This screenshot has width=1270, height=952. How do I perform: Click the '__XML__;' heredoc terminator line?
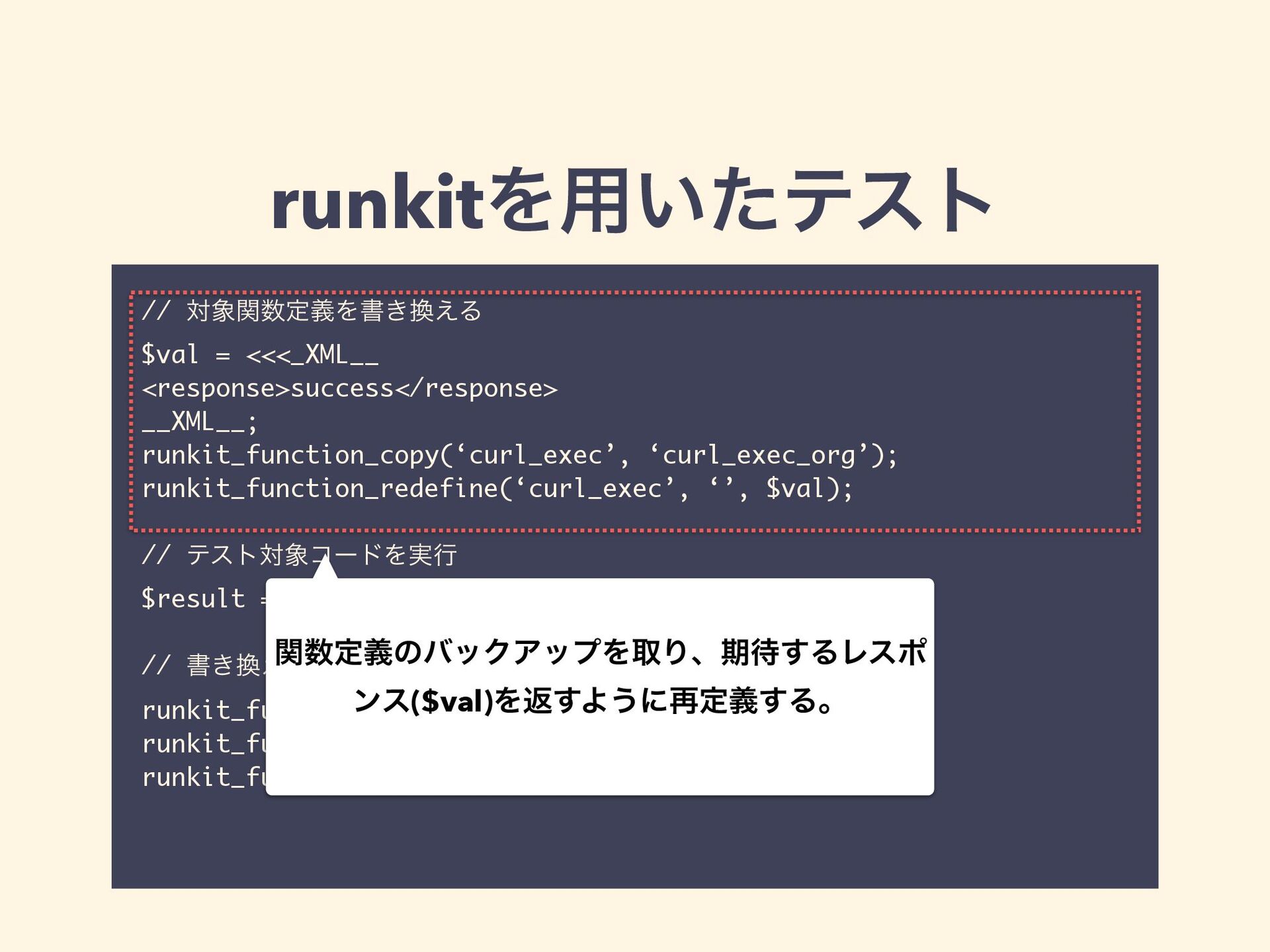click(x=200, y=422)
